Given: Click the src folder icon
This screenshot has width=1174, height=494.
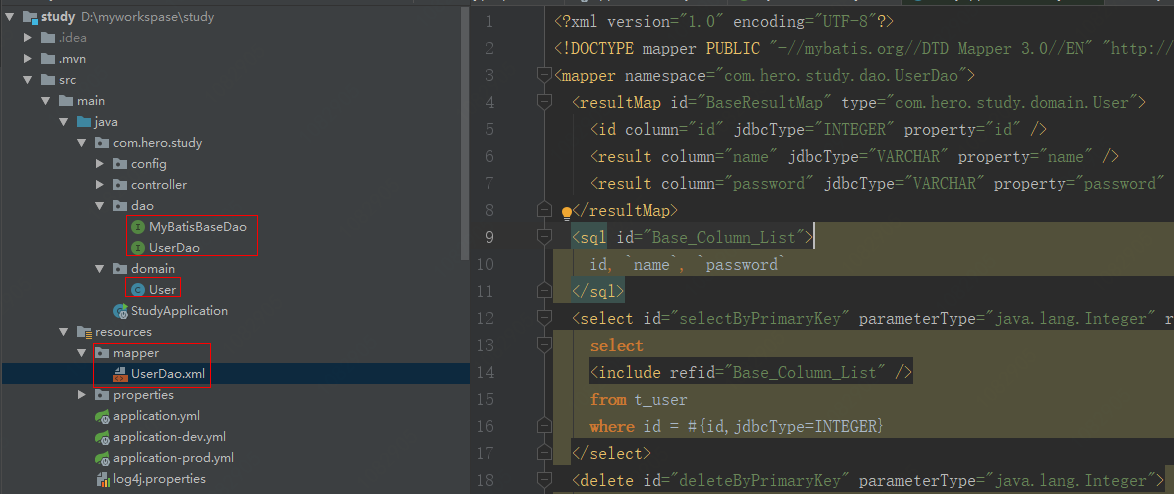Looking at the screenshot, I should 48,79.
